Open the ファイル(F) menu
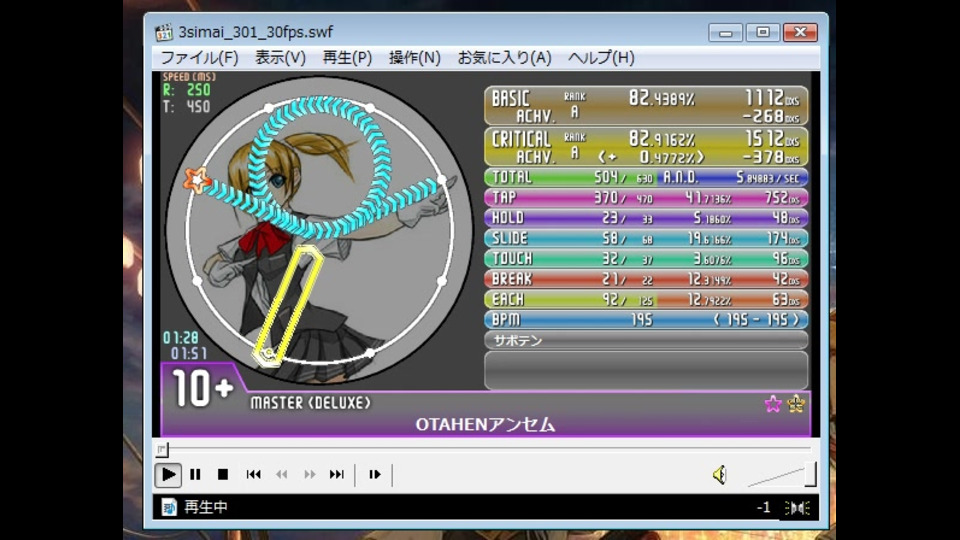 (200, 58)
